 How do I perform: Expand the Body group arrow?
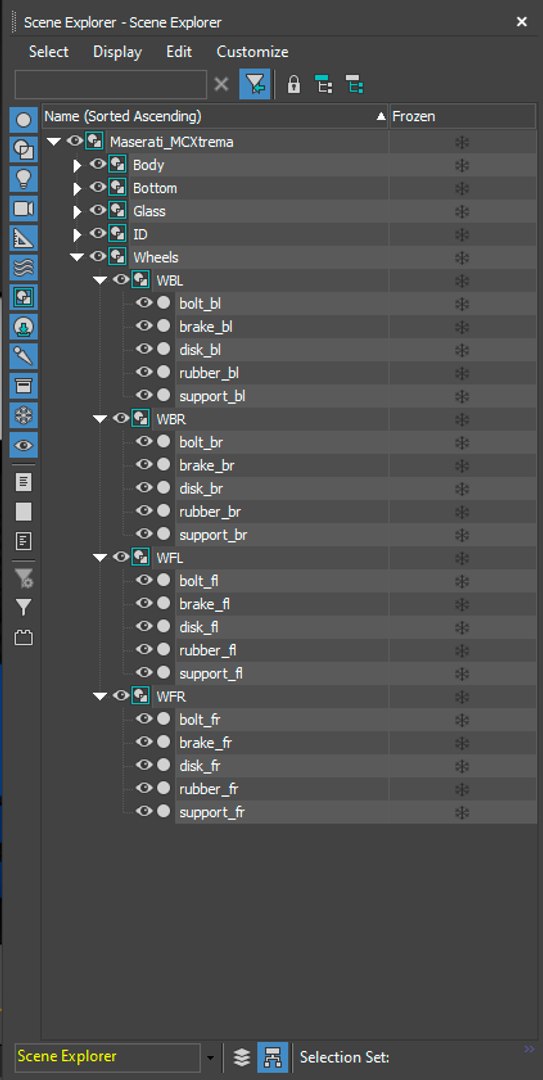click(x=77, y=165)
